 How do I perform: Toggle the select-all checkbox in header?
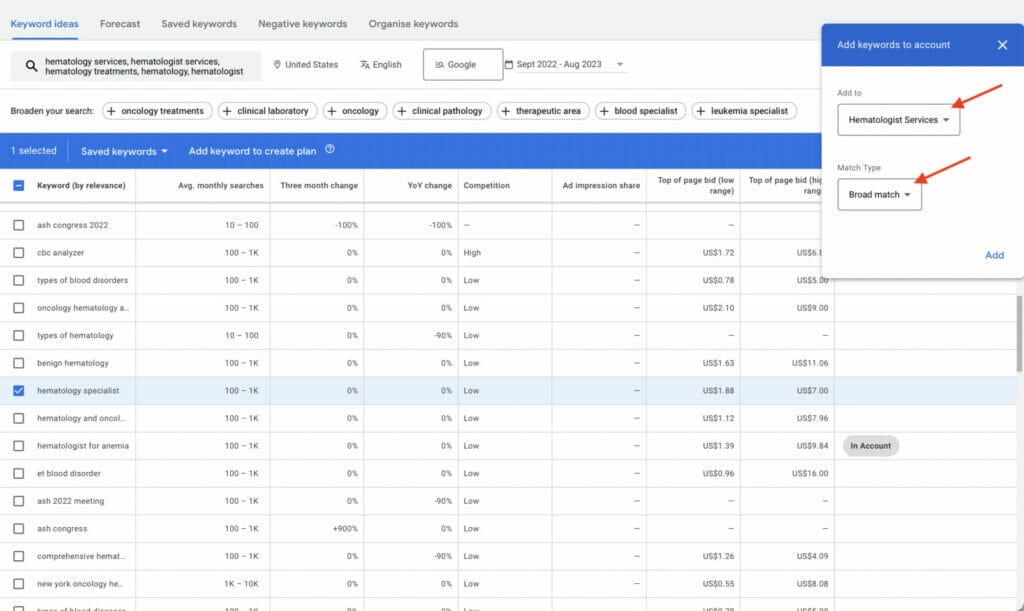pyautogui.click(x=19, y=185)
